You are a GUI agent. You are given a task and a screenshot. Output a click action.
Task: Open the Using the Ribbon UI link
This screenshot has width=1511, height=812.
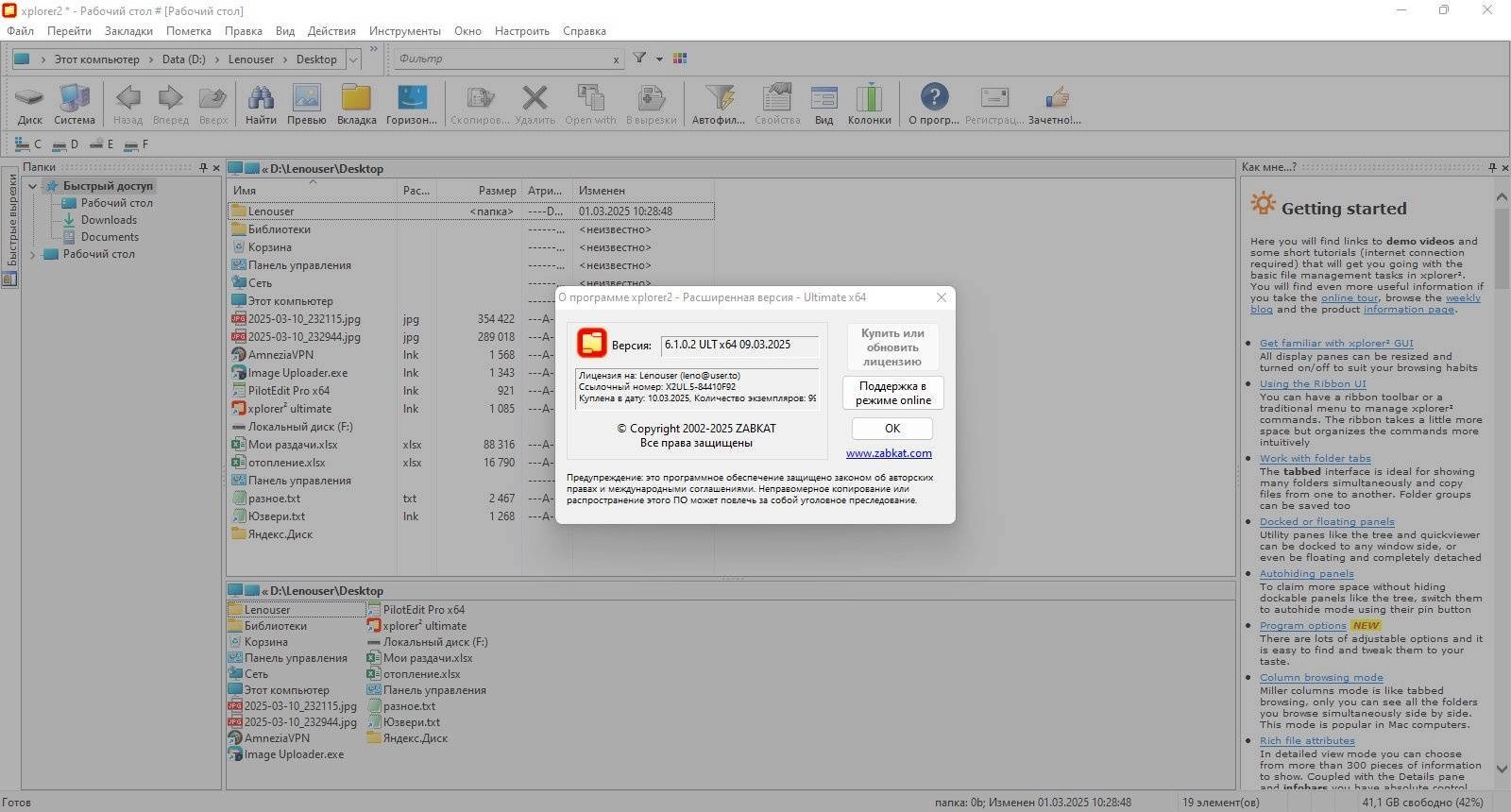1312,384
